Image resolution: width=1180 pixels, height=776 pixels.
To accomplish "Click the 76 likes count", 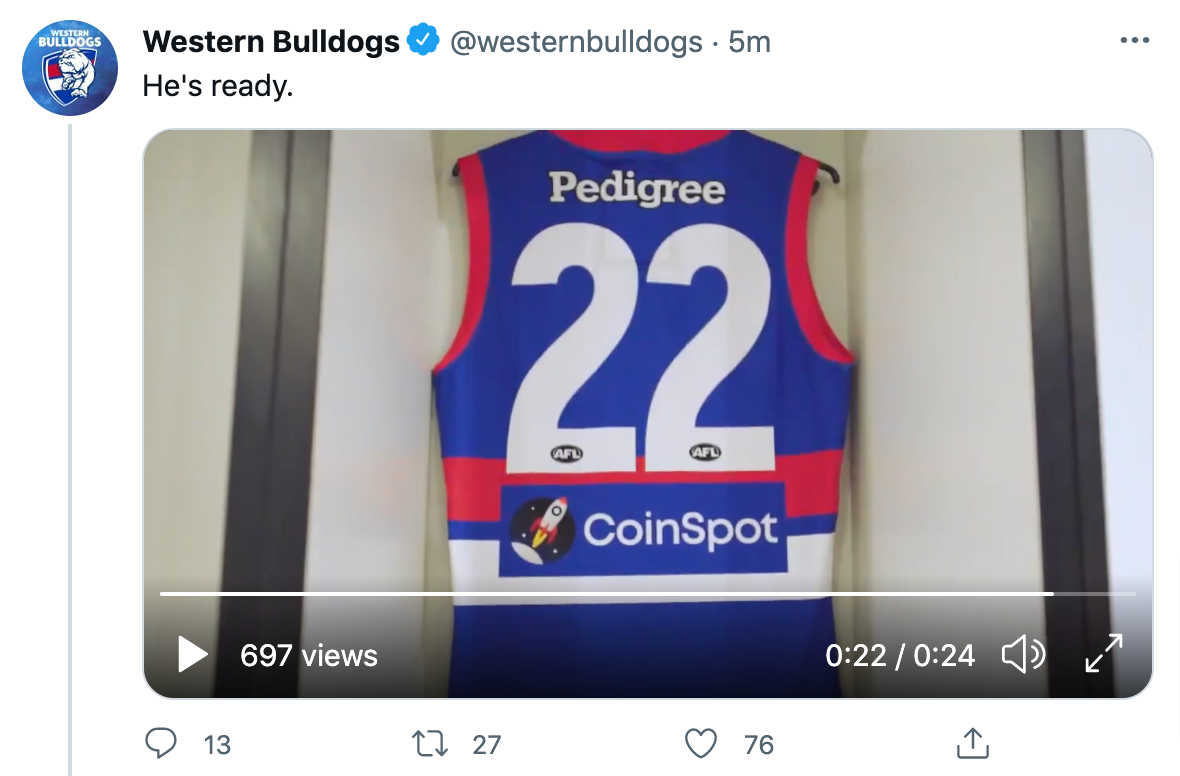I will point(759,745).
